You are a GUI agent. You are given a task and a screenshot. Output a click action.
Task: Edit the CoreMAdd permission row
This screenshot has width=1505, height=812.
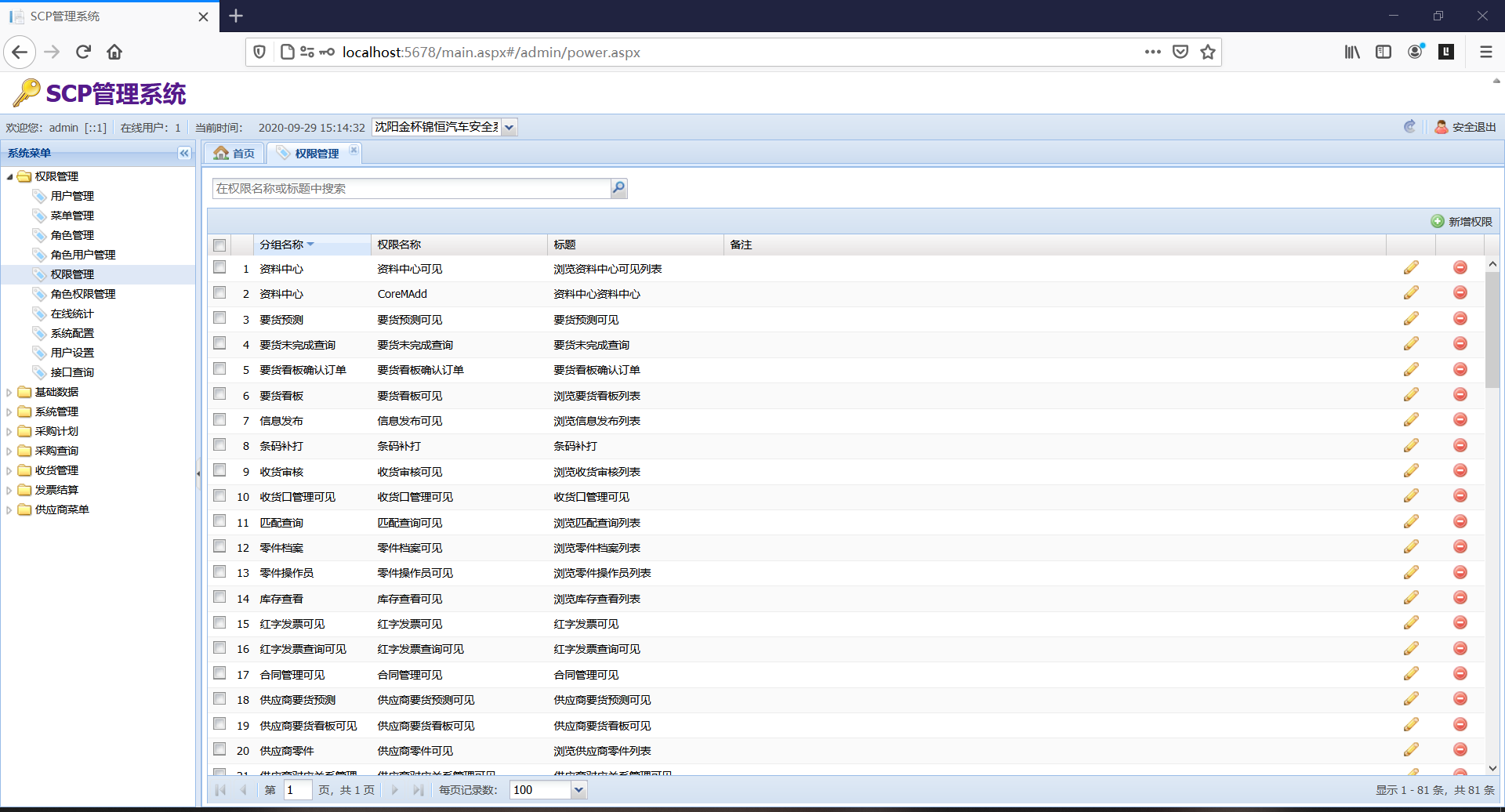1411,293
